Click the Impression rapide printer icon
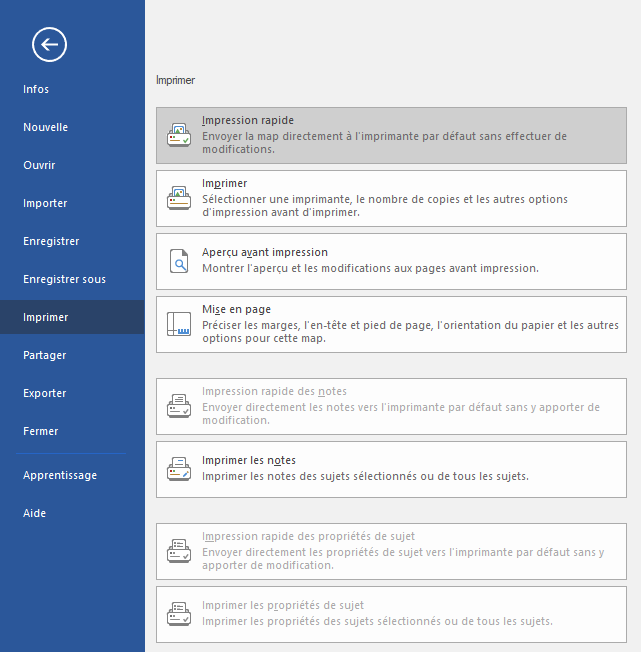Image resolution: width=641 pixels, height=652 pixels. [x=178, y=135]
